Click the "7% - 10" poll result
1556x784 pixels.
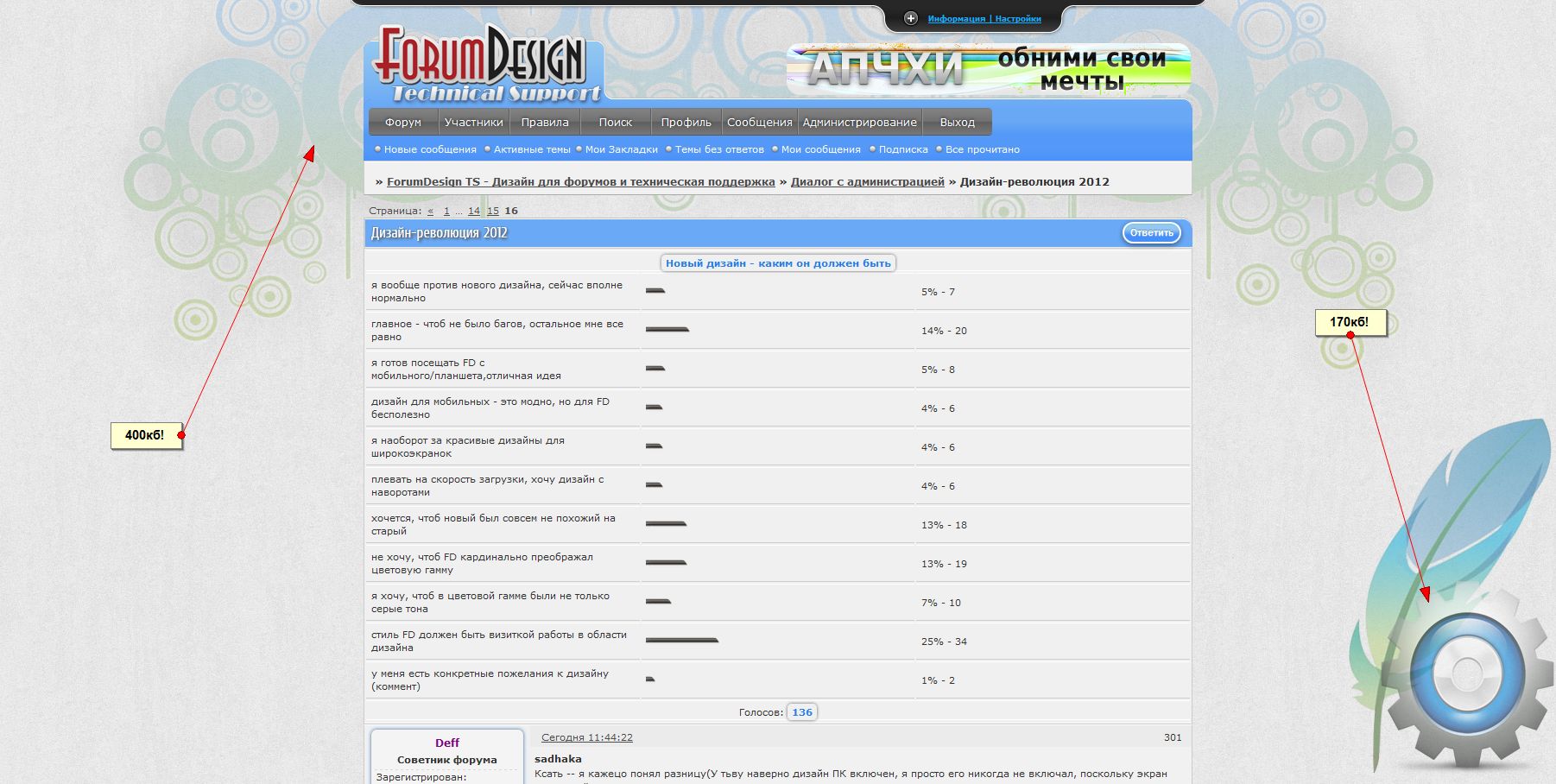point(941,603)
